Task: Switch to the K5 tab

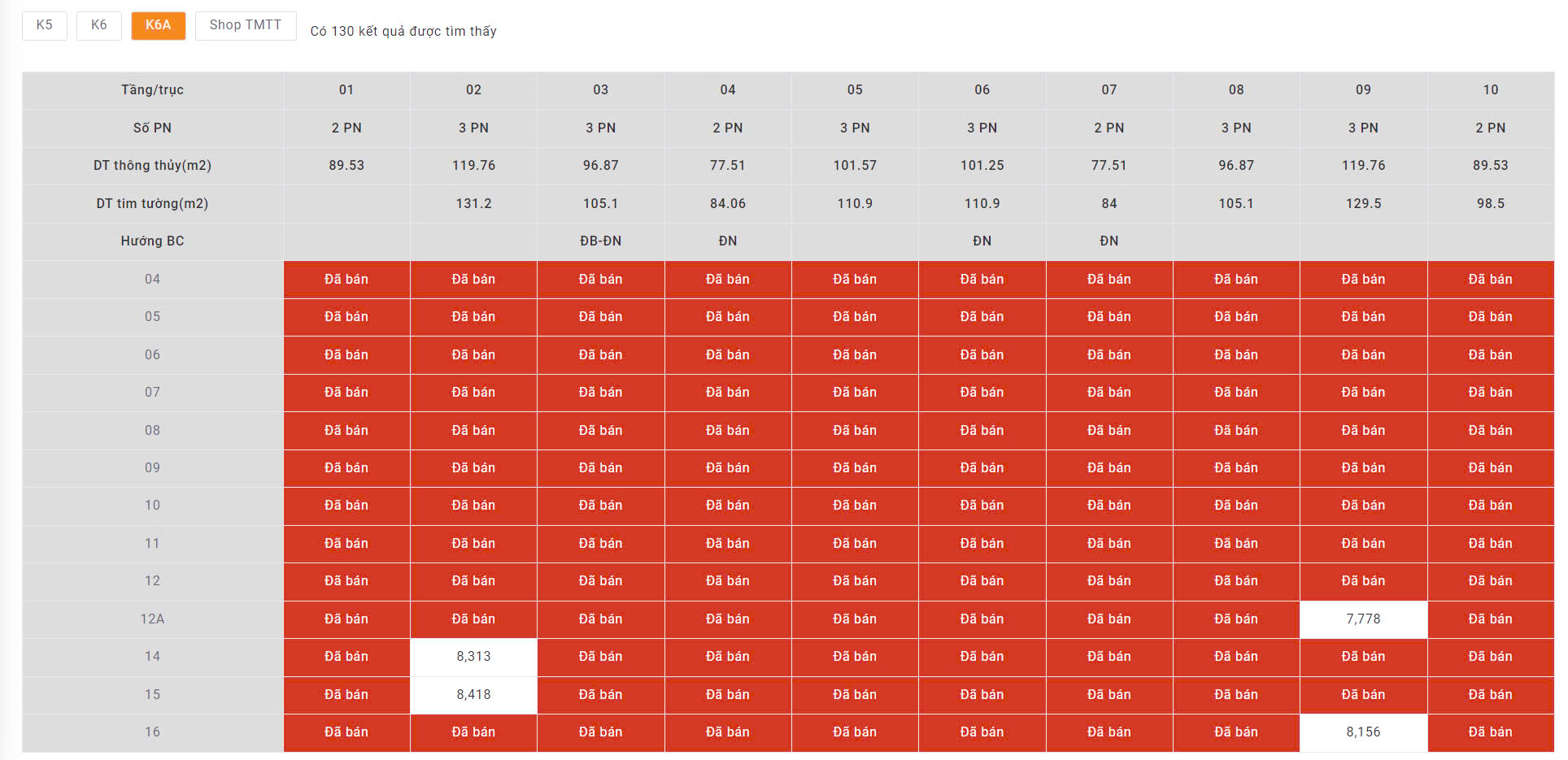Action: (x=44, y=25)
